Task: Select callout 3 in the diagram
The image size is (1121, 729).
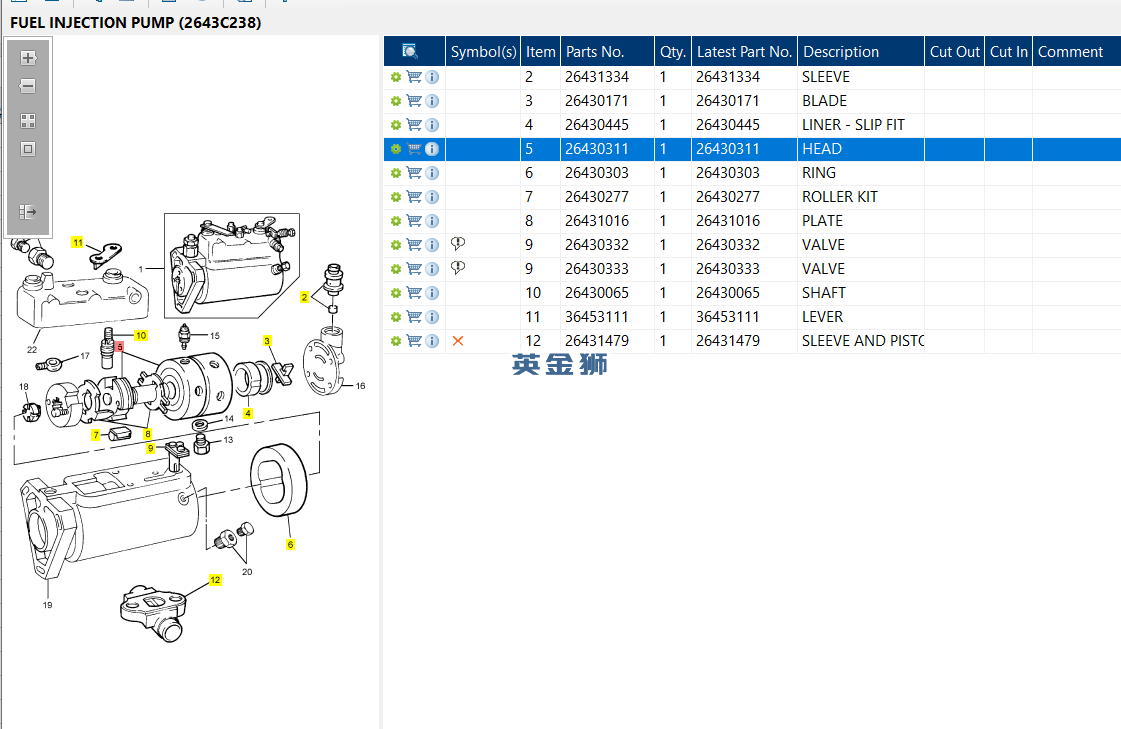Action: pos(267,341)
